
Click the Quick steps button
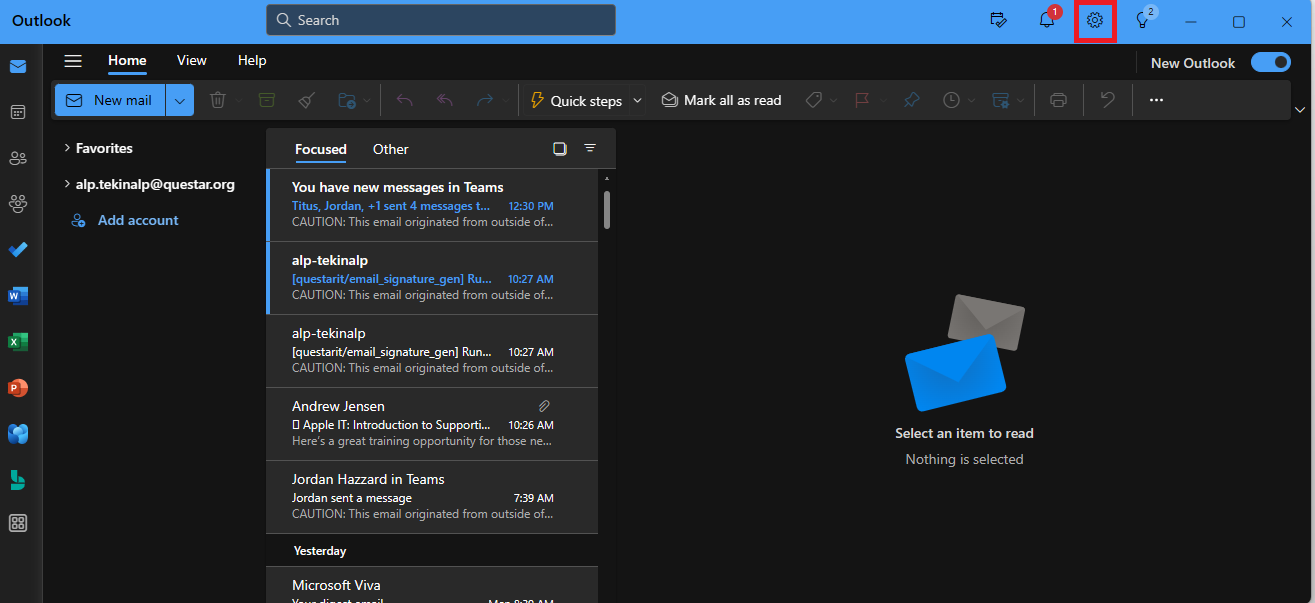click(x=576, y=100)
